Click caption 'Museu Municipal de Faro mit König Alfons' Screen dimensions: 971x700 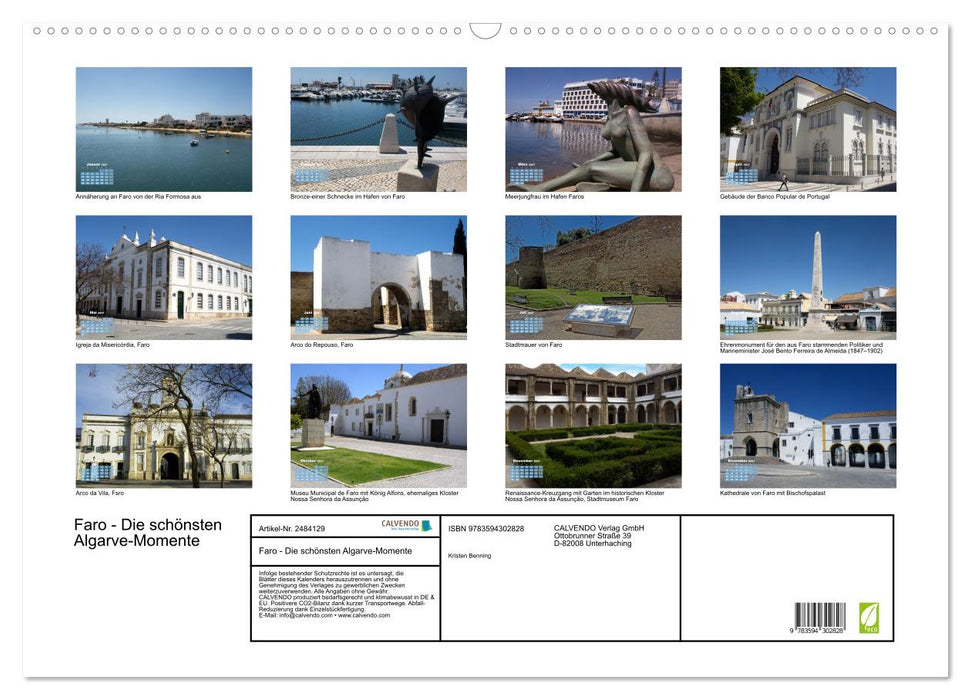pos(375,496)
